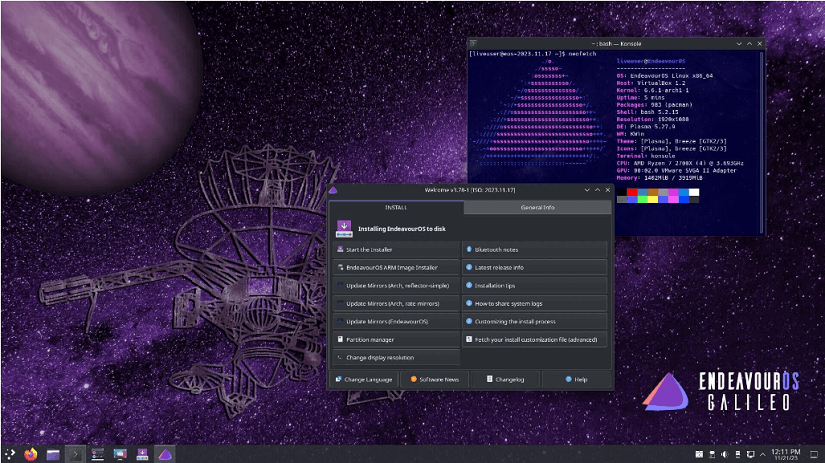The height and width of the screenshot is (463, 825).
Task: Click the 'CPU: AMD Ryzen 7 2700X' line
Action: click(x=680, y=163)
